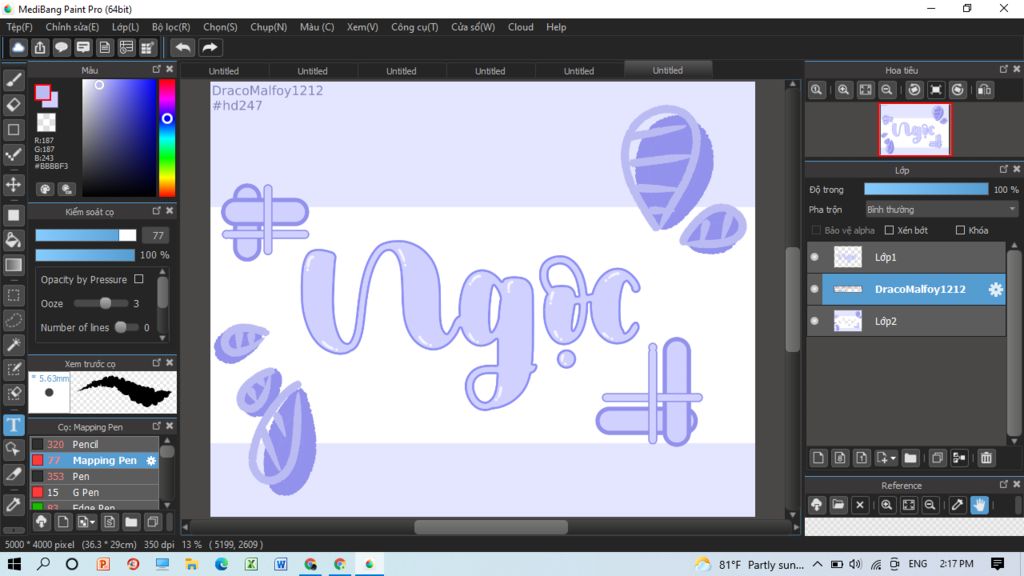
Task: Open the Help menu
Action: coord(556,27)
